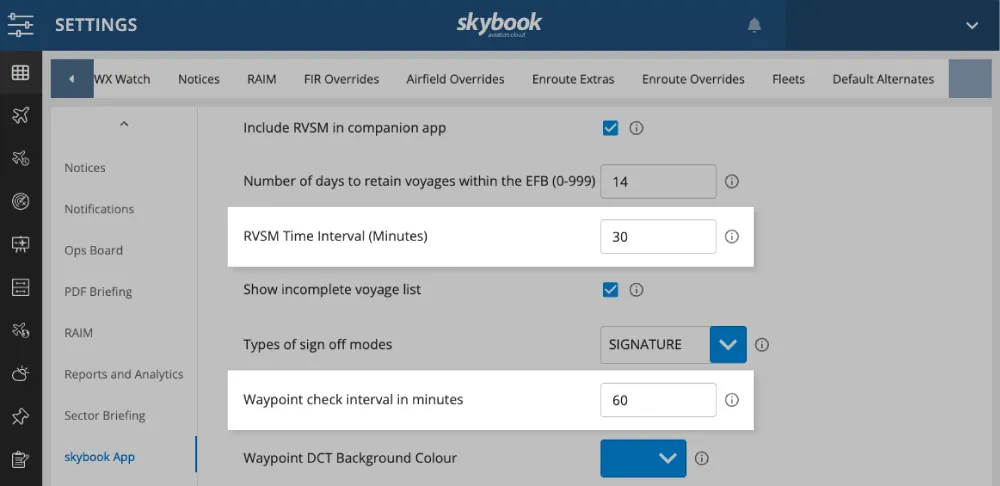Click the RVSM Time Interval field
This screenshot has height=486, width=1000.
(658, 237)
